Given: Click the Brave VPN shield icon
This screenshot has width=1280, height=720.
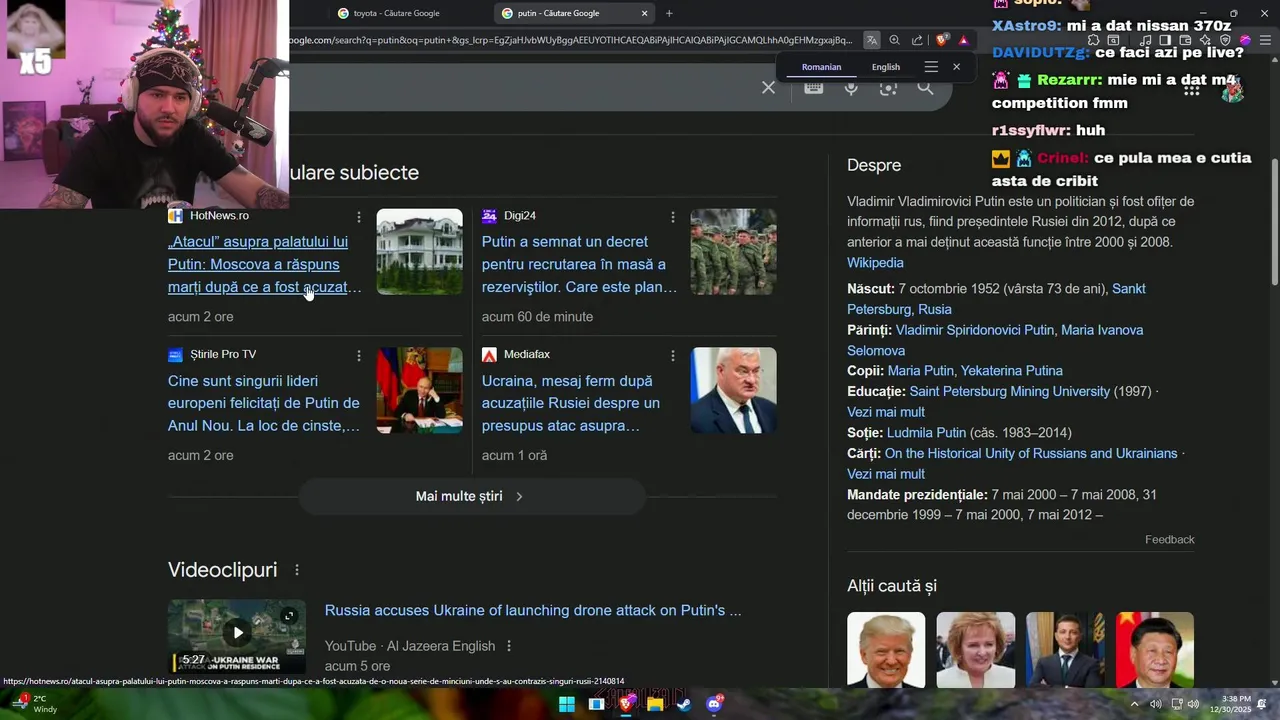Looking at the screenshot, I should click(1225, 40).
